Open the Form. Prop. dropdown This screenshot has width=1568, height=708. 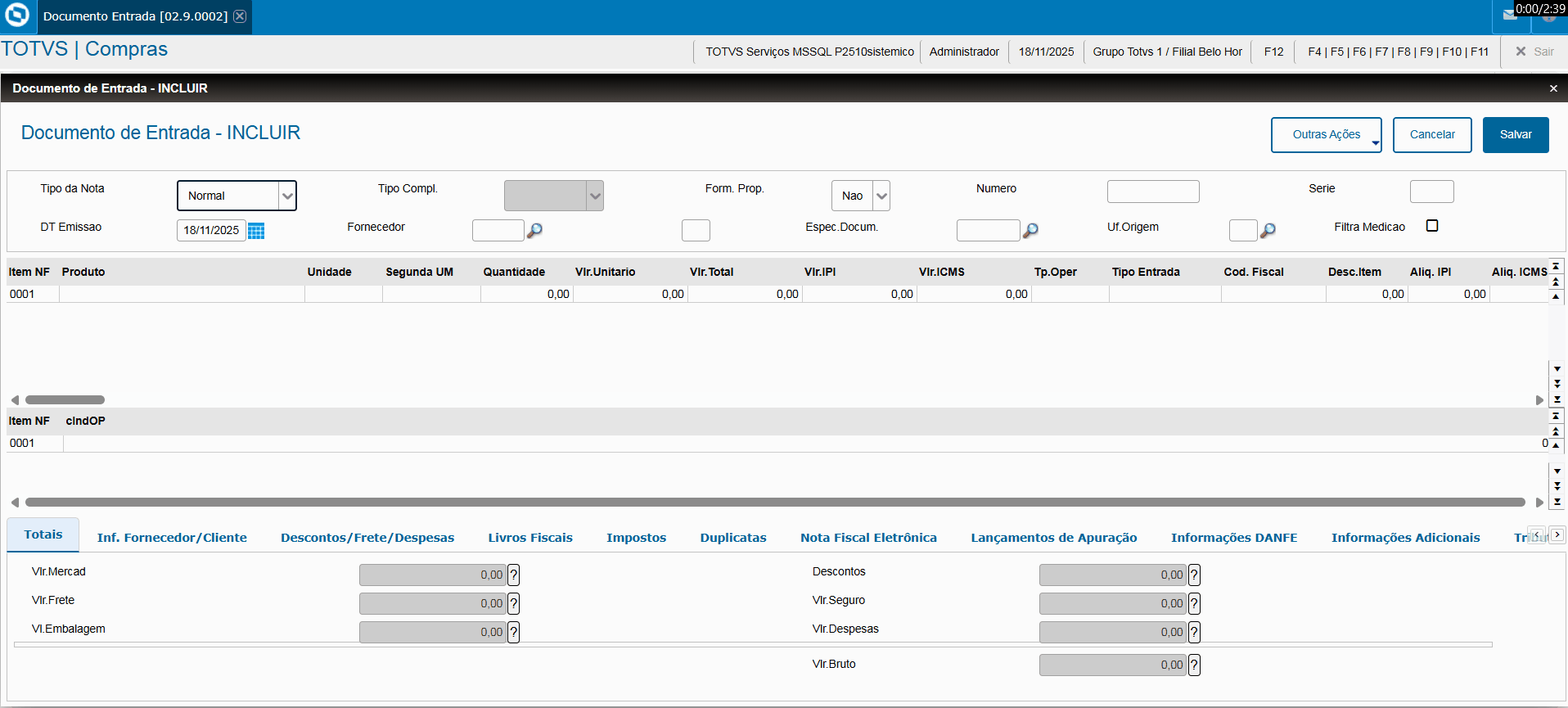[881, 196]
